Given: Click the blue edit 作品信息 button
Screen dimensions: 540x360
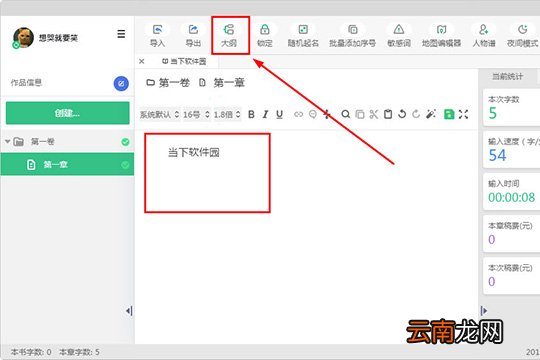Looking at the screenshot, I should click(x=121, y=83).
